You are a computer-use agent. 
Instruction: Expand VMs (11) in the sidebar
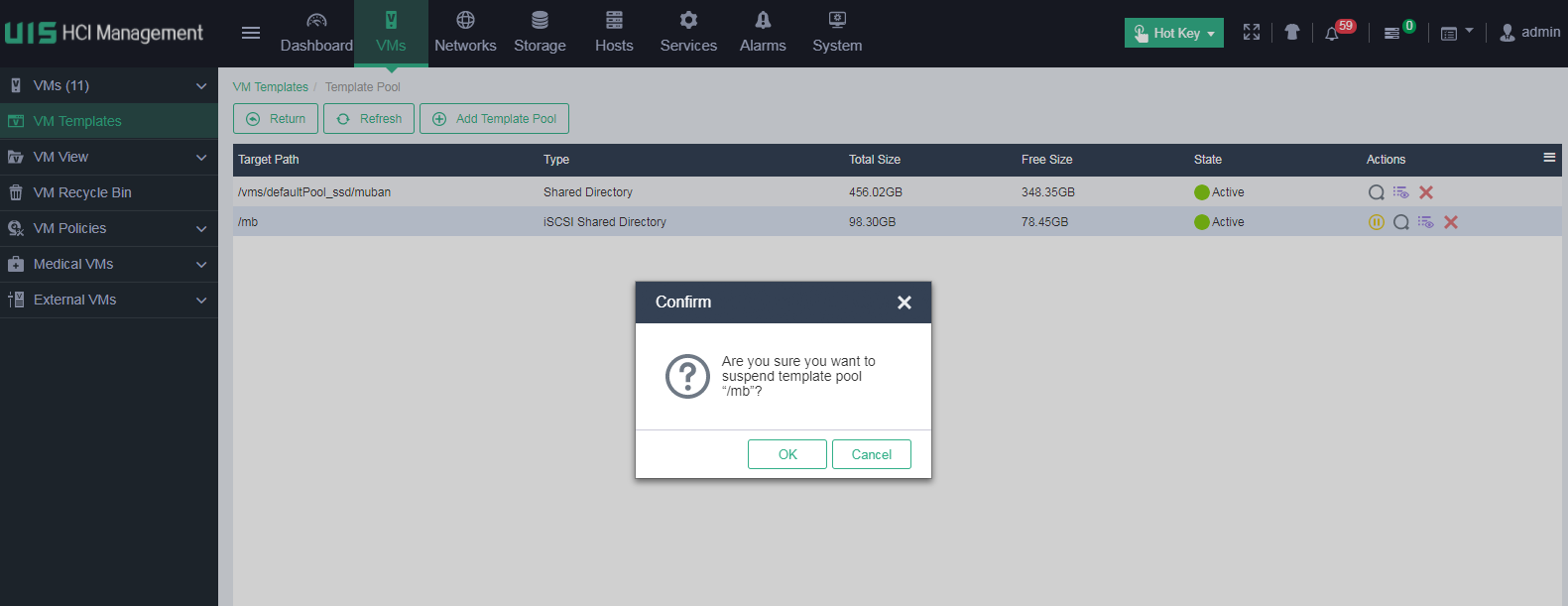[109, 85]
